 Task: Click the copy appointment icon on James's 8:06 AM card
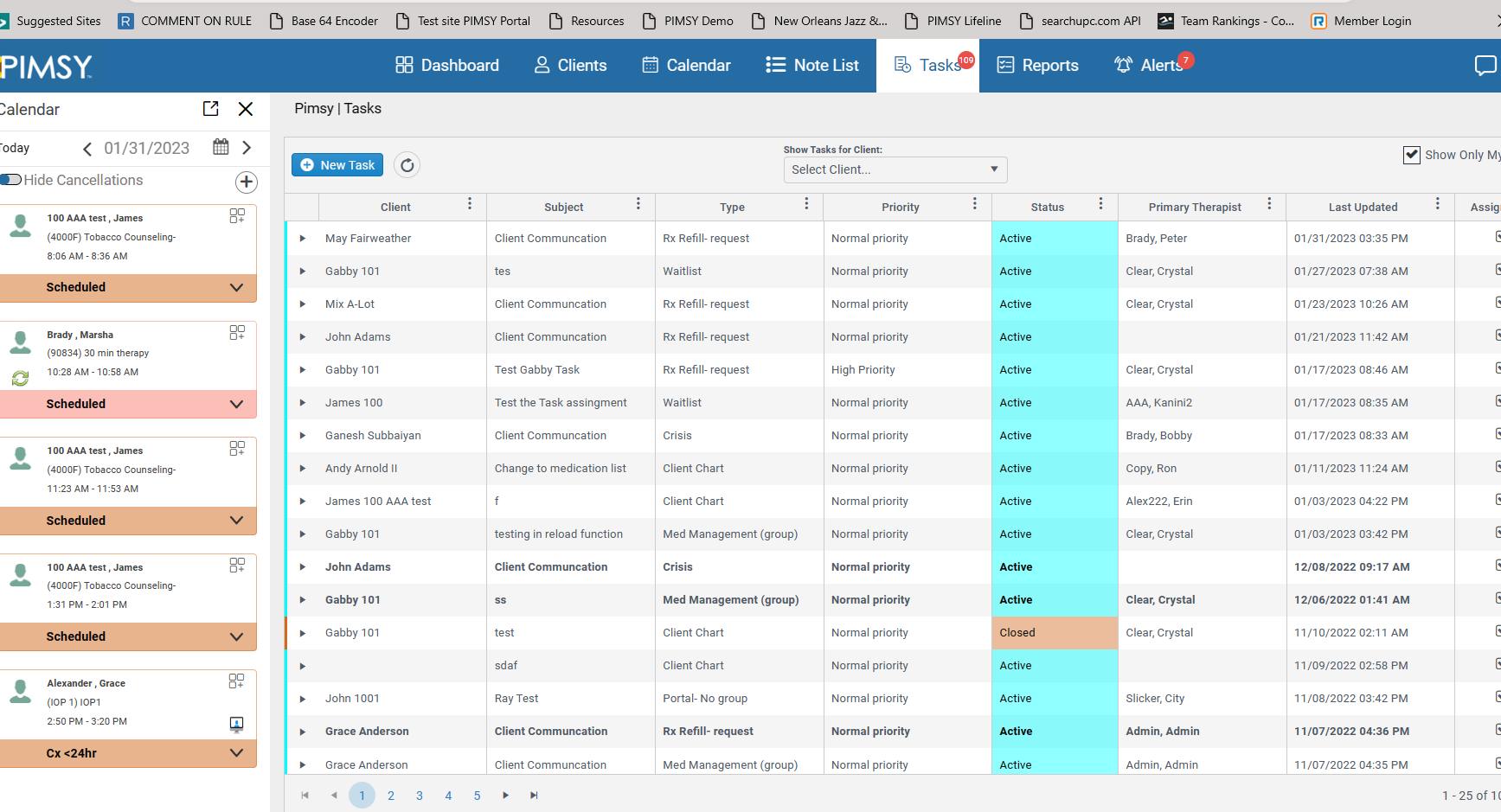[x=237, y=214]
